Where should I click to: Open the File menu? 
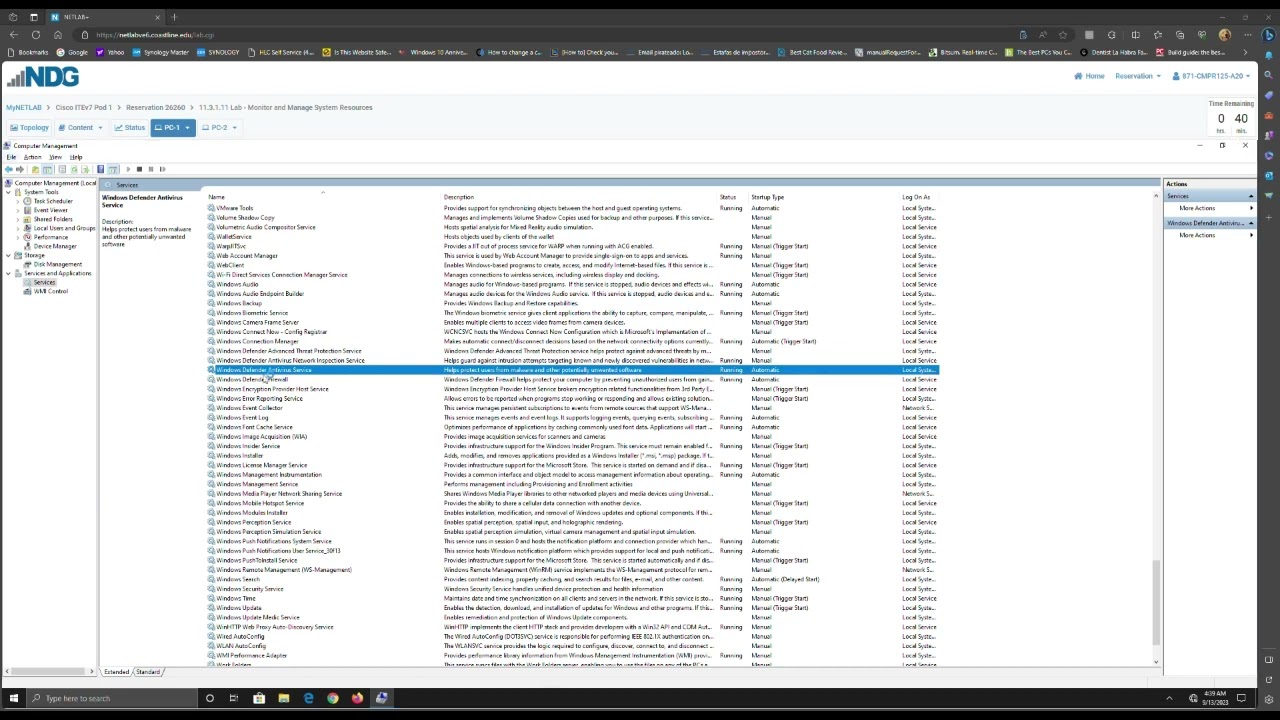11,157
